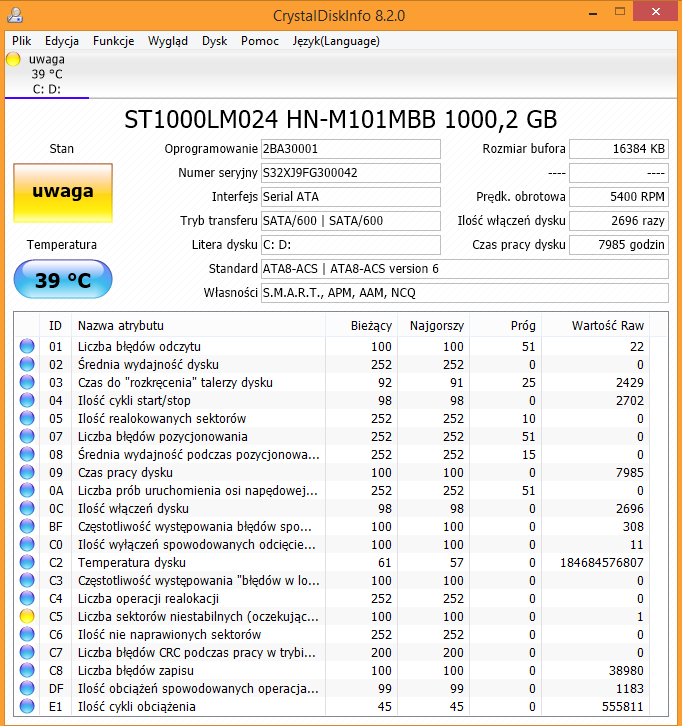
Task: Select the row Liczba błędów odczytu
Action: (332, 346)
